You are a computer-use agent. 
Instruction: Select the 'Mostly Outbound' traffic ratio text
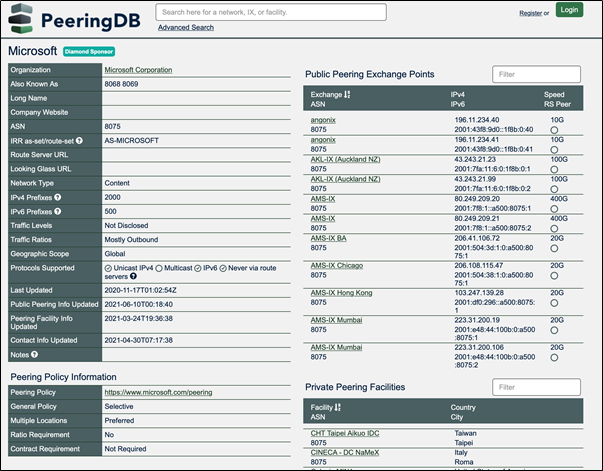131,240
